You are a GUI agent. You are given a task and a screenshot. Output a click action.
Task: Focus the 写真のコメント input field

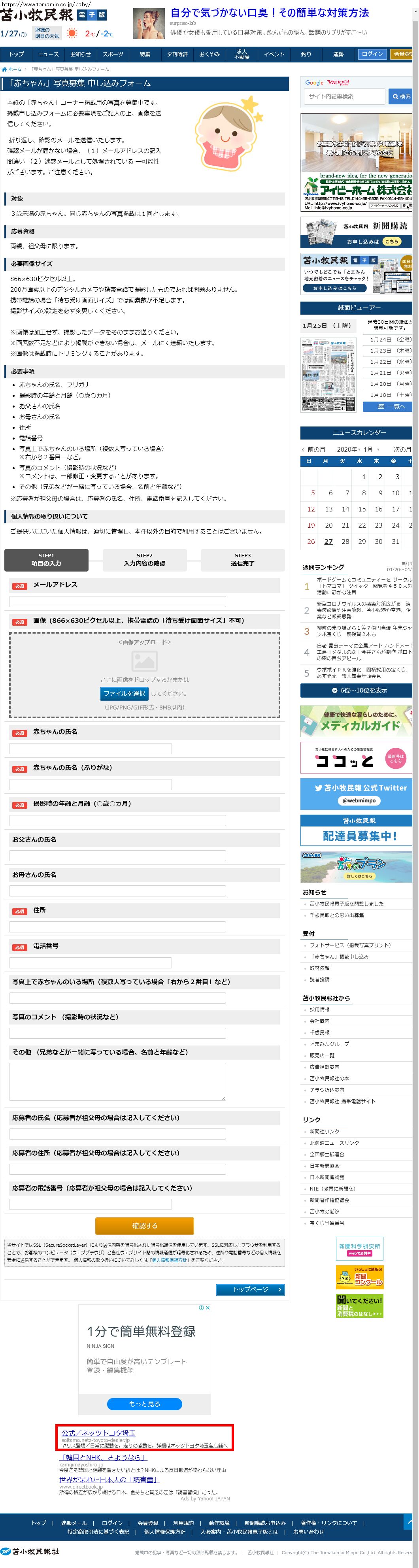click(x=117, y=1034)
